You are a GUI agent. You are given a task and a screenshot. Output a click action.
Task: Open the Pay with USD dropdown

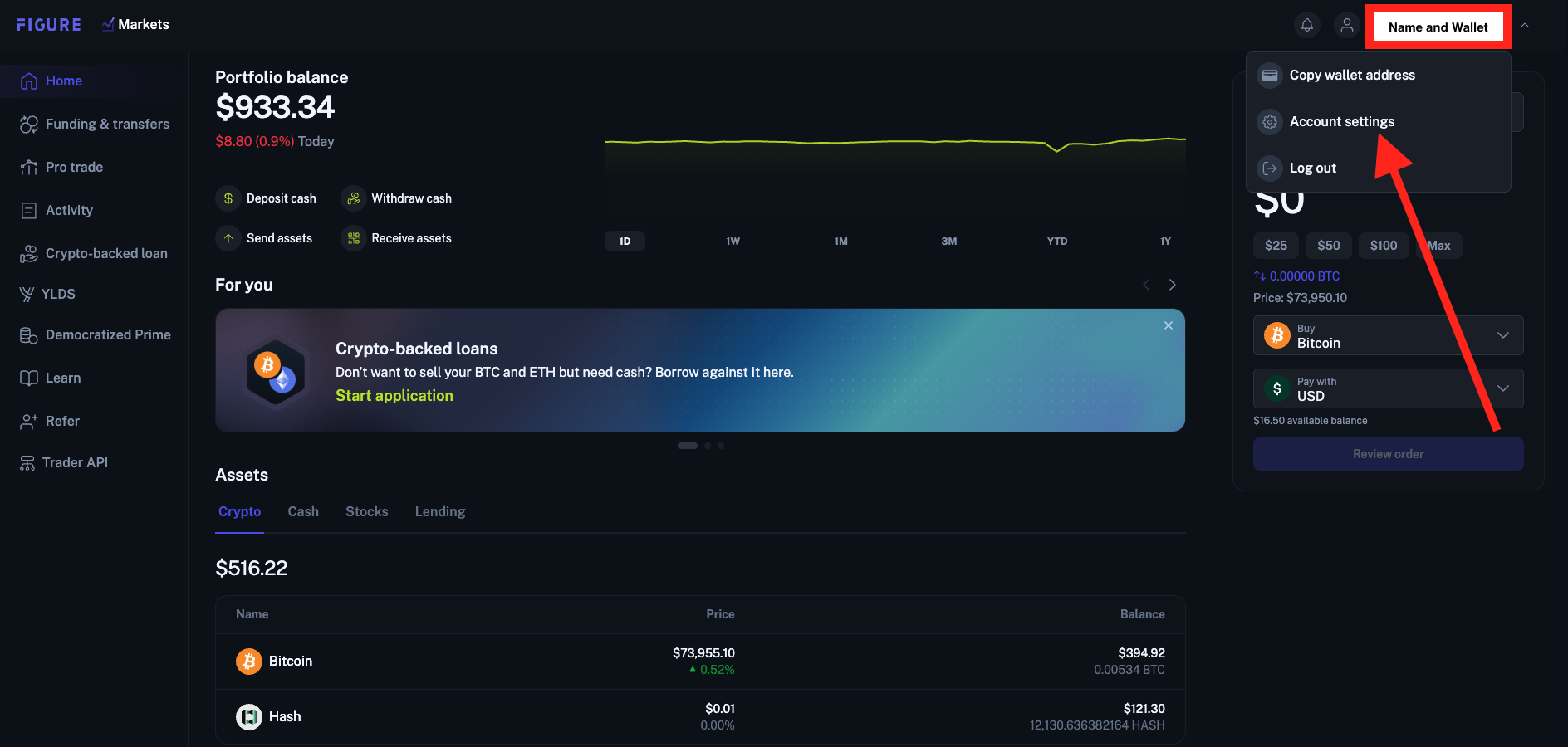tap(1389, 388)
